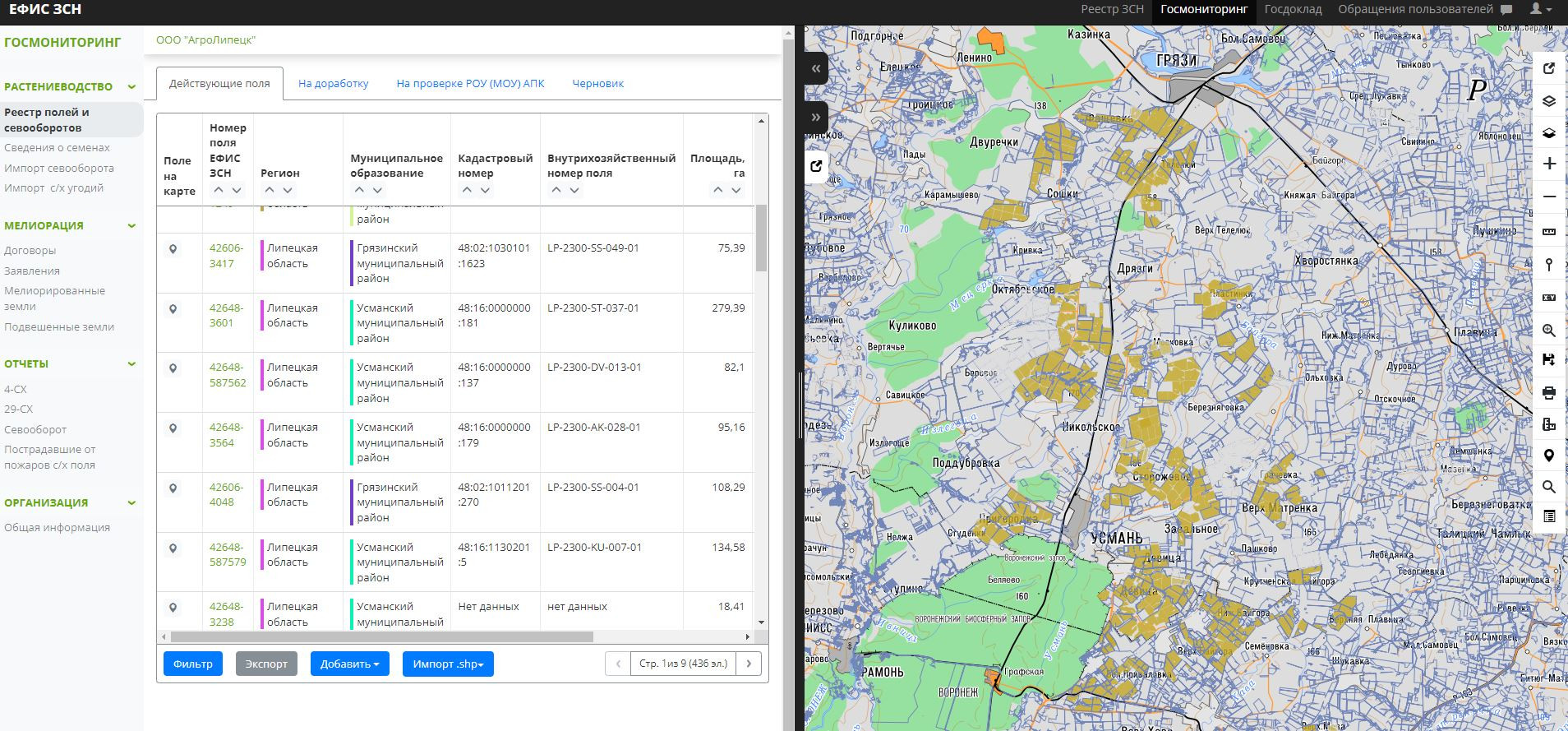Open map search magnifier icon
The image size is (1568, 731).
pyautogui.click(x=1549, y=487)
